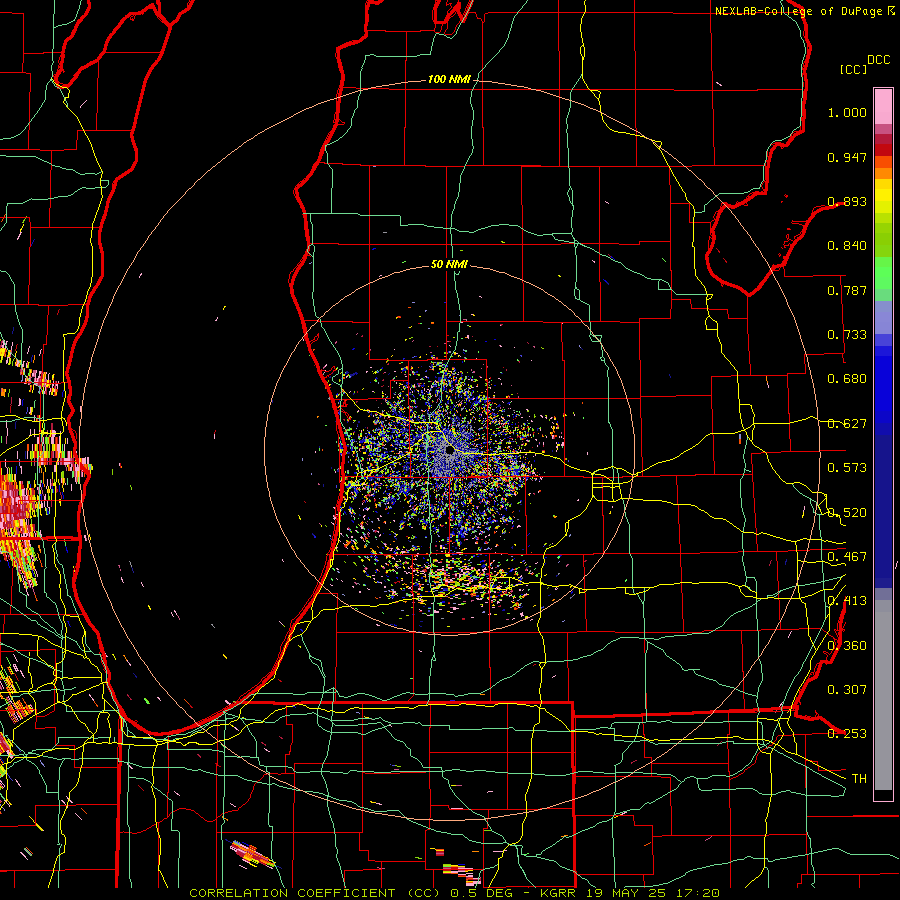
Task: Click the gray bottom segment of color bar
Action: 883,695
